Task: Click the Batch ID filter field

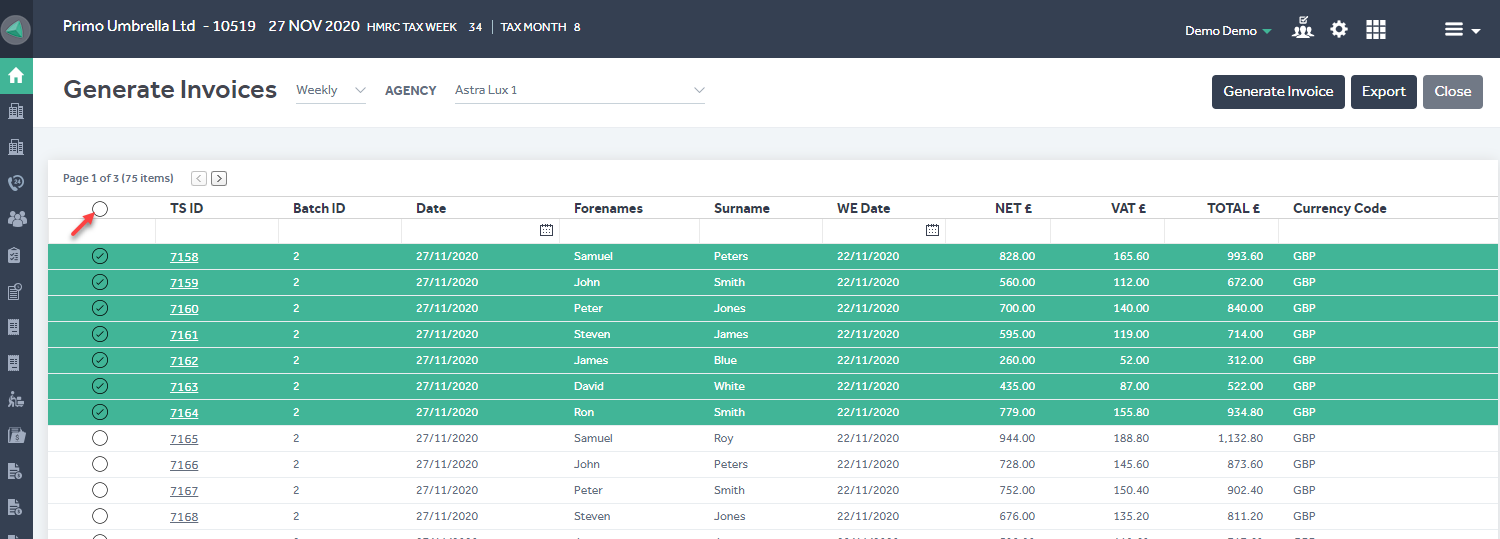Action: point(340,230)
